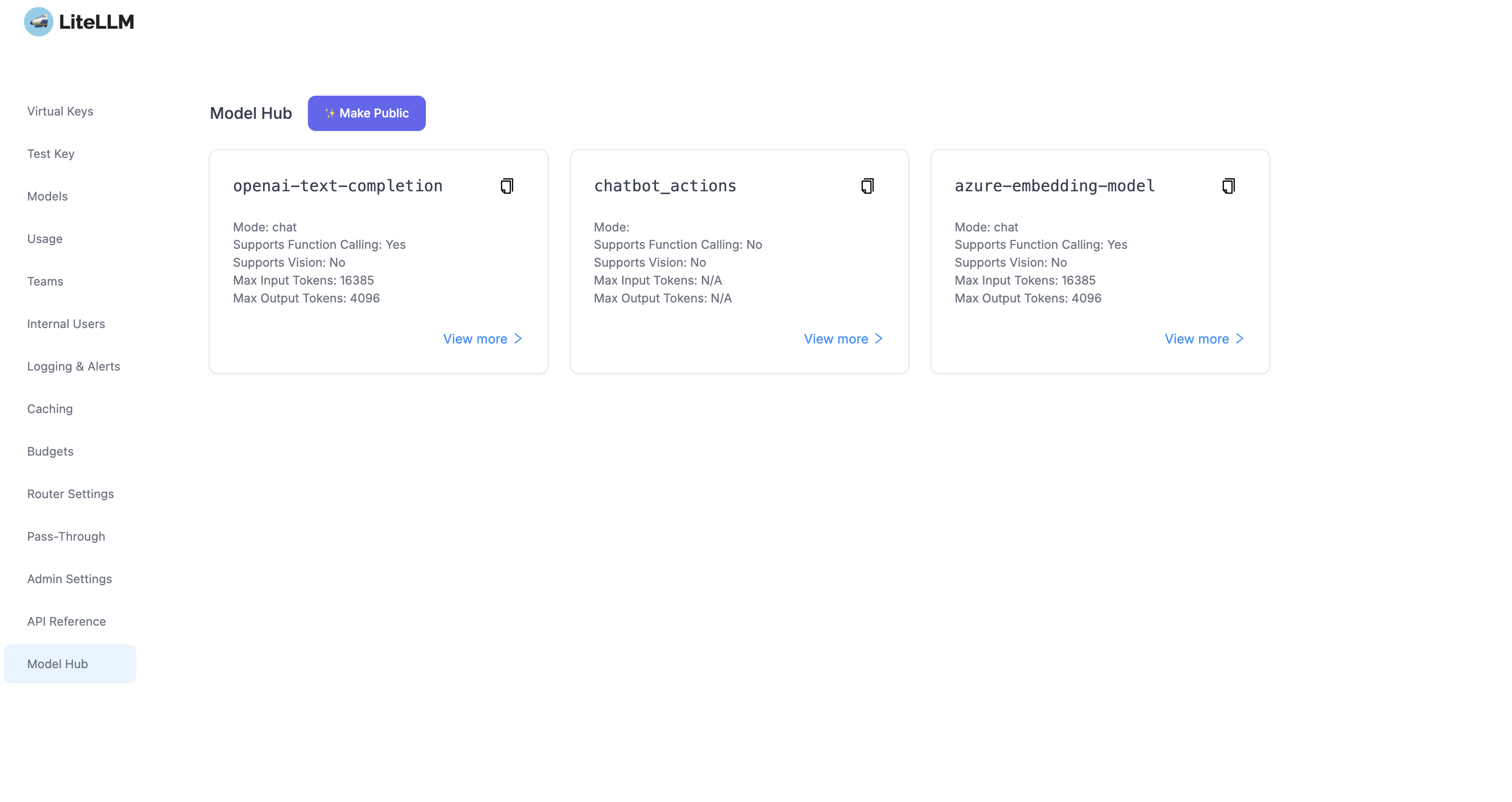
Task: Click the LiteLLM logo icon
Action: click(39, 22)
